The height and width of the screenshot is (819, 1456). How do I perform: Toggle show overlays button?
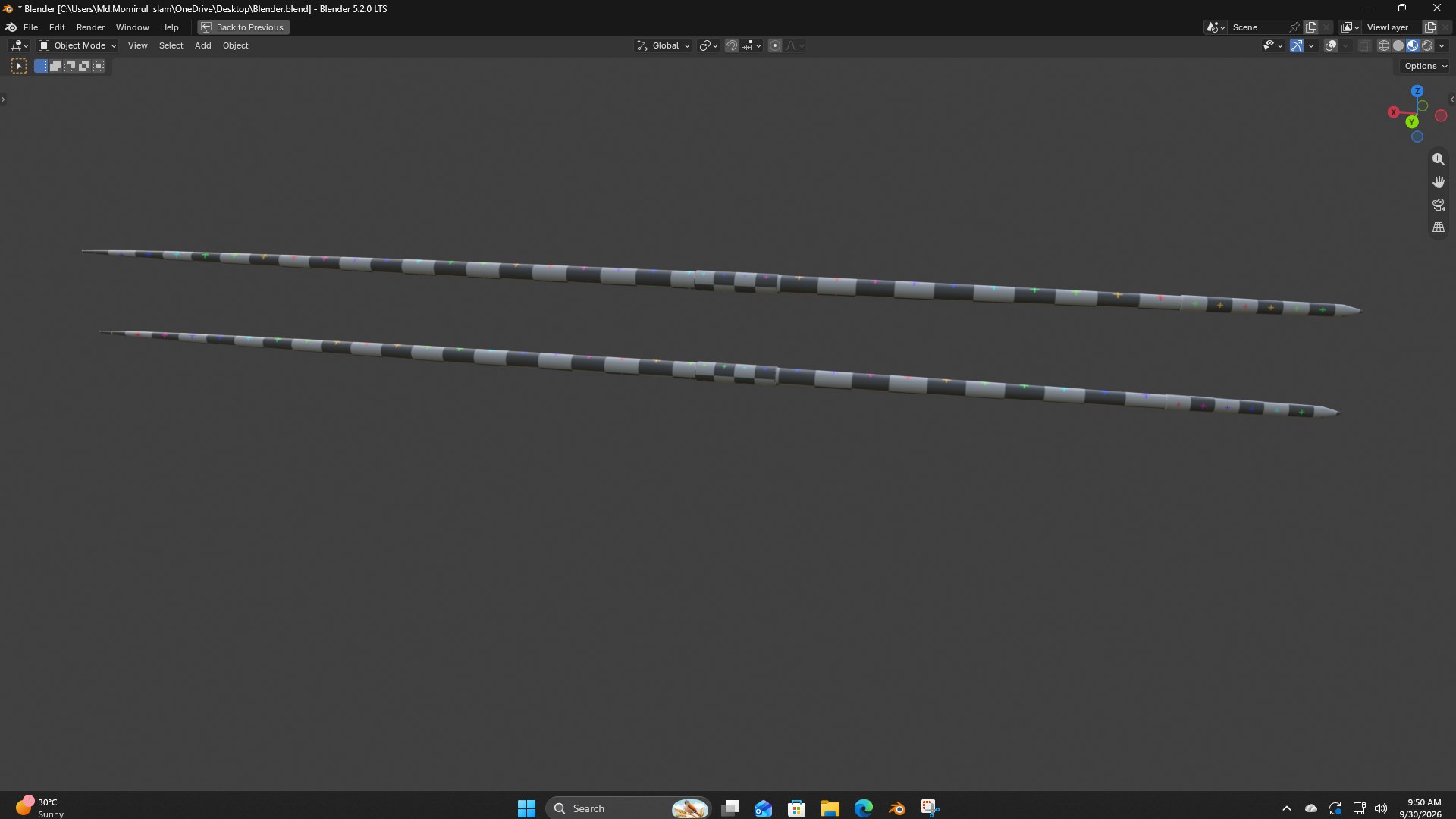click(x=1331, y=45)
